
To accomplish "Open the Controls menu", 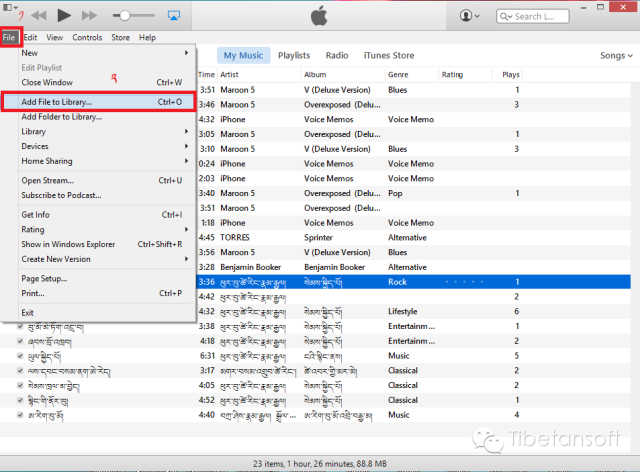I will click(x=87, y=38).
